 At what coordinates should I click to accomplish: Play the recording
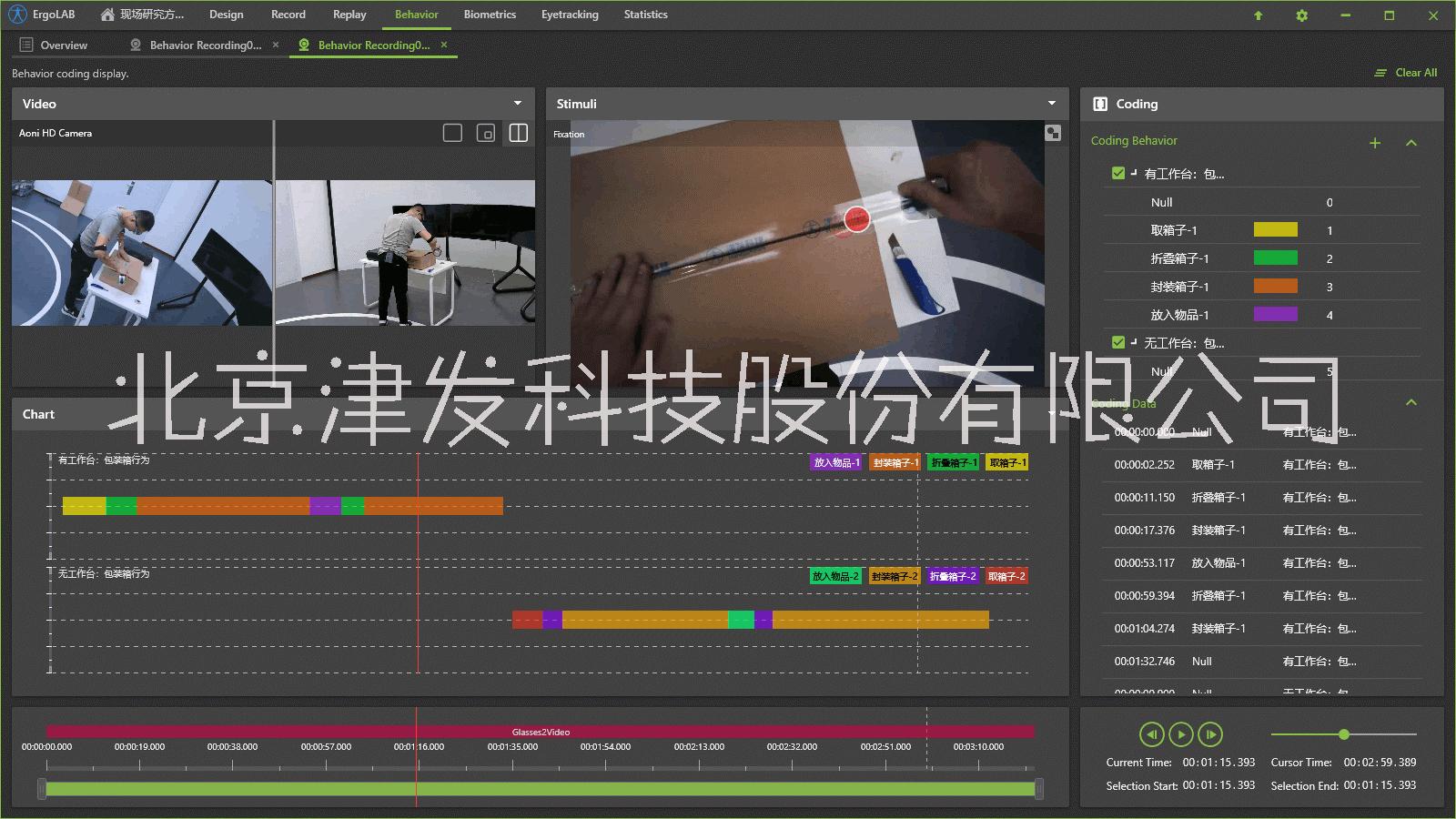point(1180,734)
